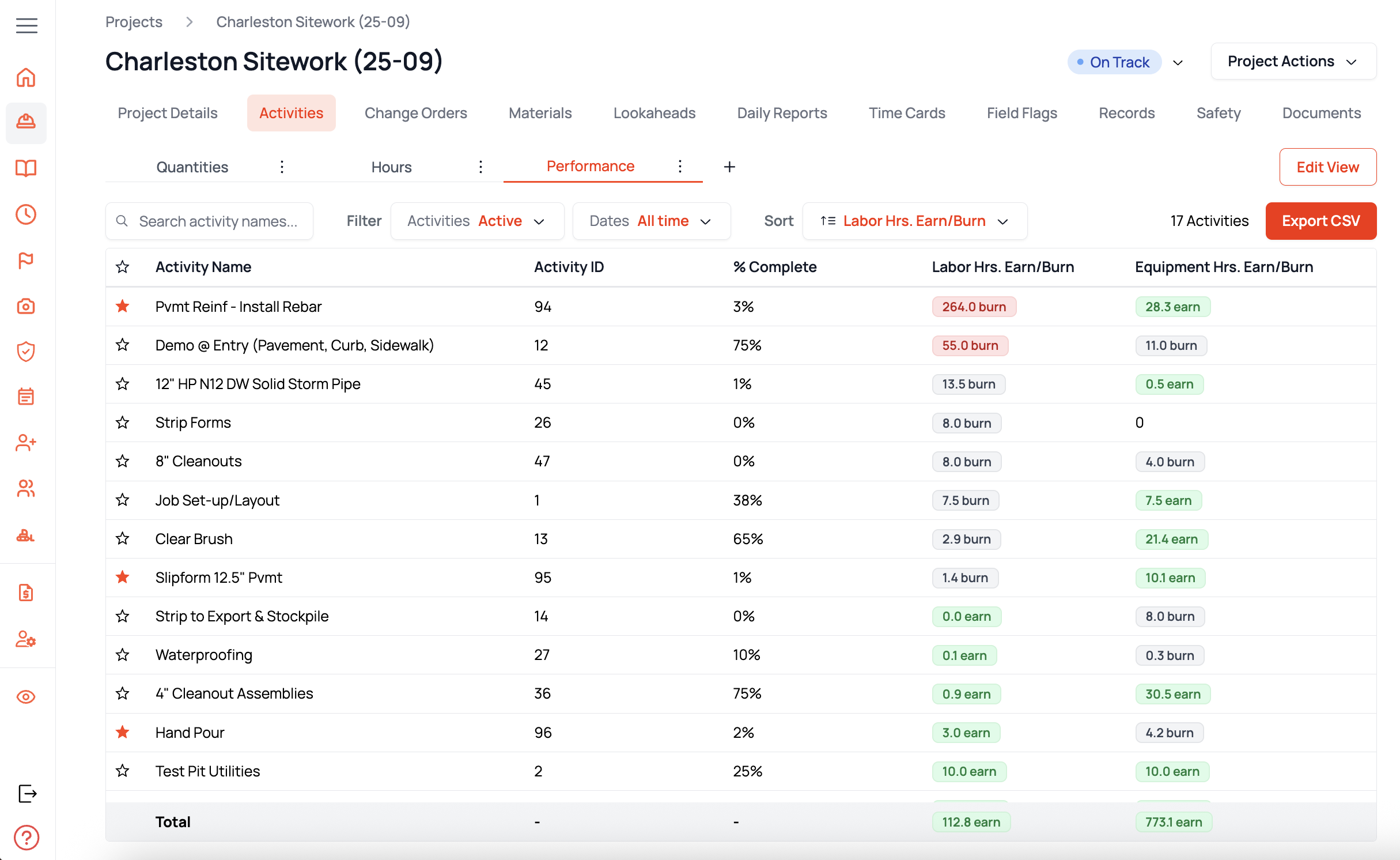Switch to the Change Orders tab
The width and height of the screenshot is (1400, 860).
pos(415,113)
